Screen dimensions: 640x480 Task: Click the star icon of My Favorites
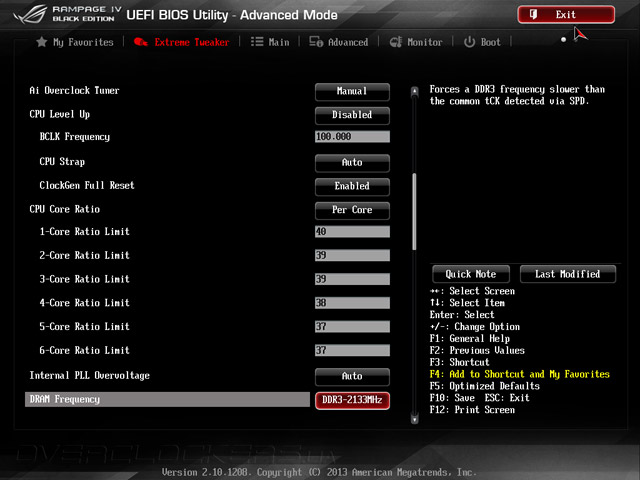[42, 42]
